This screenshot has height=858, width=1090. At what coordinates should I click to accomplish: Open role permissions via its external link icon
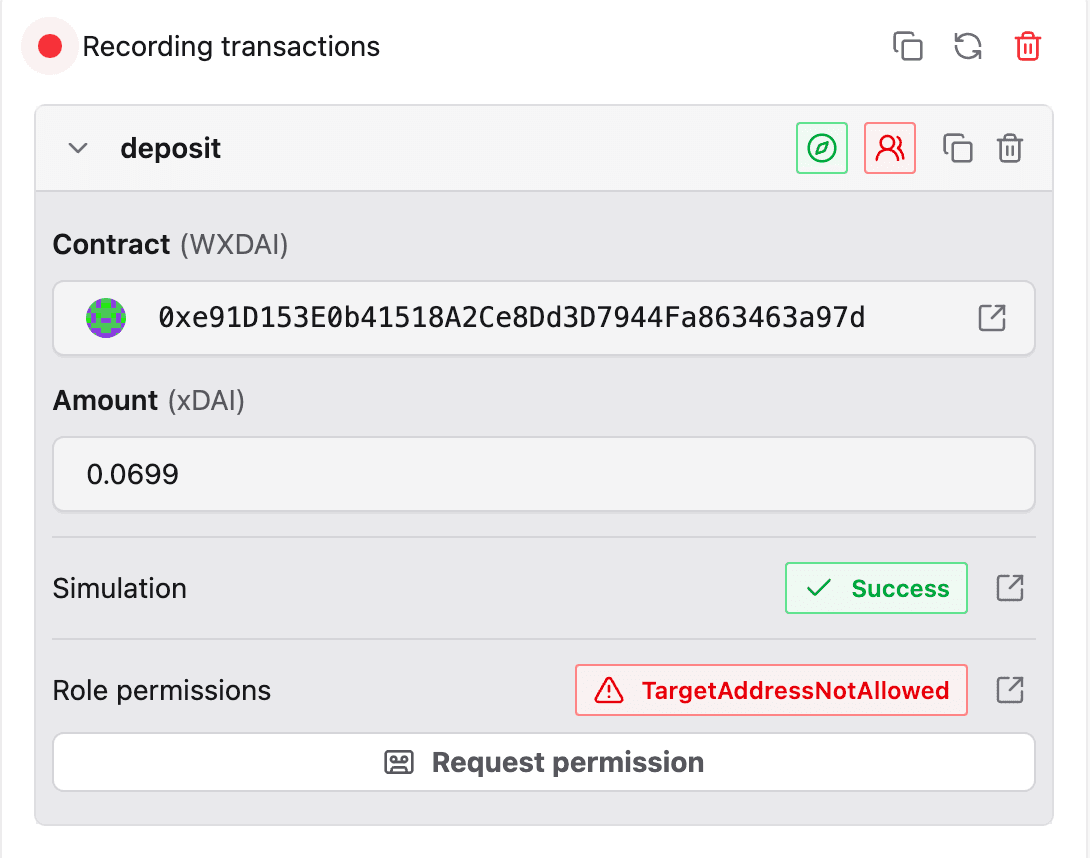tap(1009, 690)
